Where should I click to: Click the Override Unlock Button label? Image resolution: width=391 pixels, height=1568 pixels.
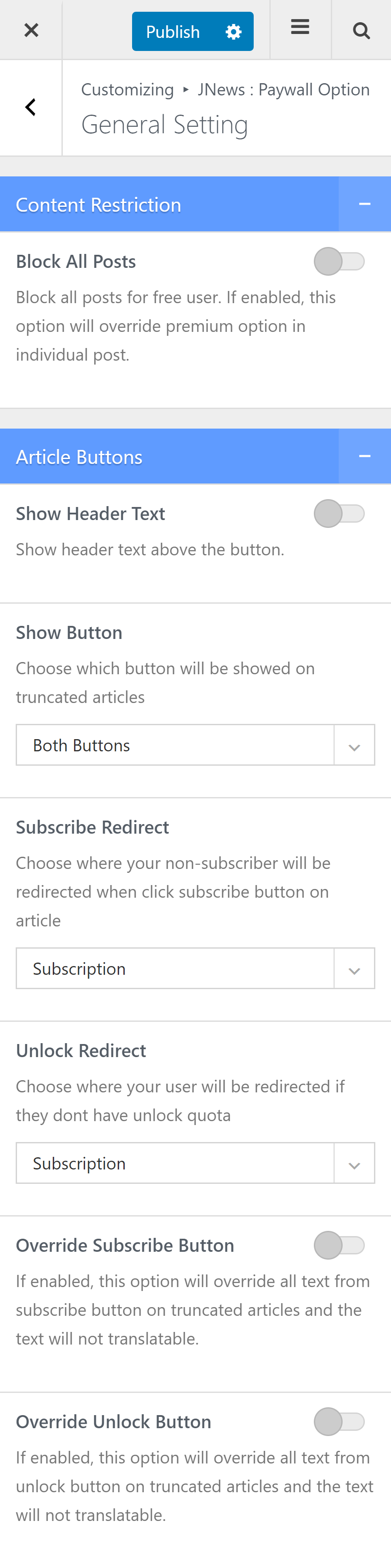click(x=113, y=1422)
